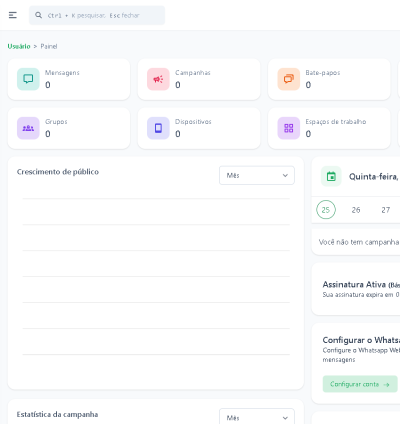Click the Bate-papos conversations icon
This screenshot has height=424, width=400.
(289, 79)
